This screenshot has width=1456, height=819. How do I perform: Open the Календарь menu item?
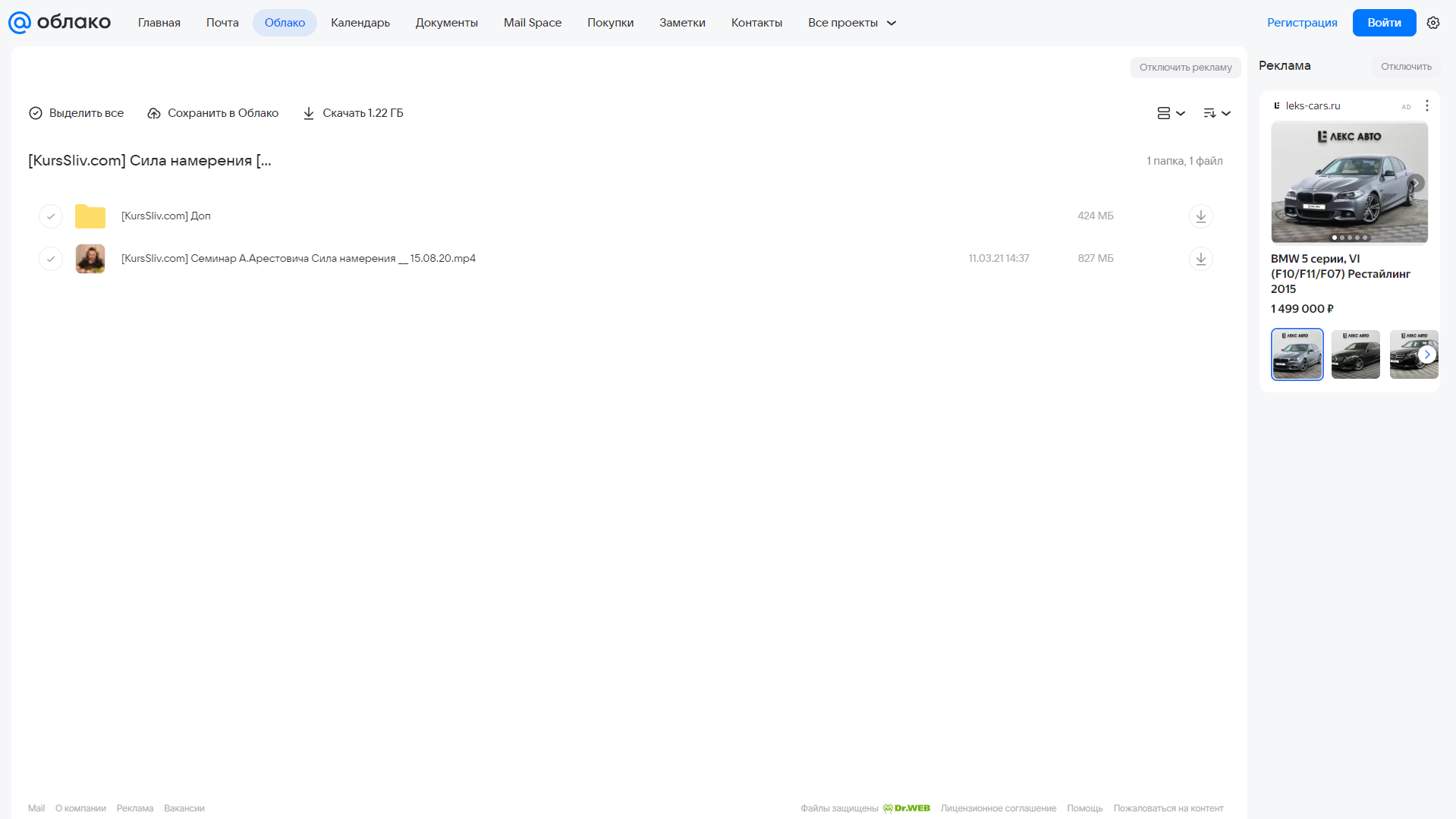point(360,23)
